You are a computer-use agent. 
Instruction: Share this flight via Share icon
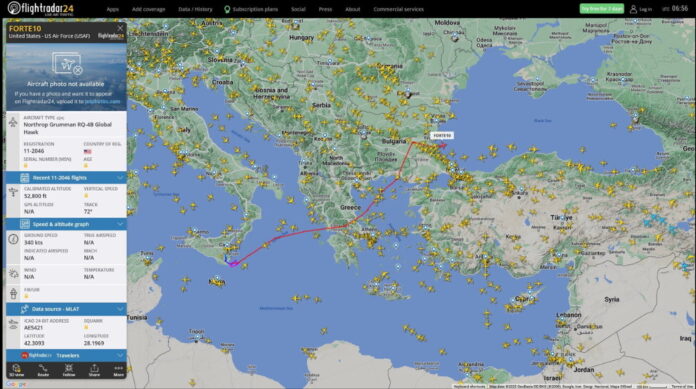(94, 370)
